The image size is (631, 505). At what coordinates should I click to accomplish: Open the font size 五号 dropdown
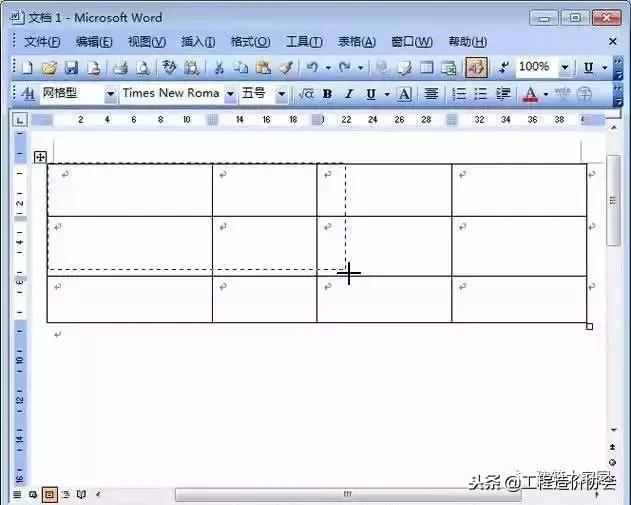tap(281, 95)
